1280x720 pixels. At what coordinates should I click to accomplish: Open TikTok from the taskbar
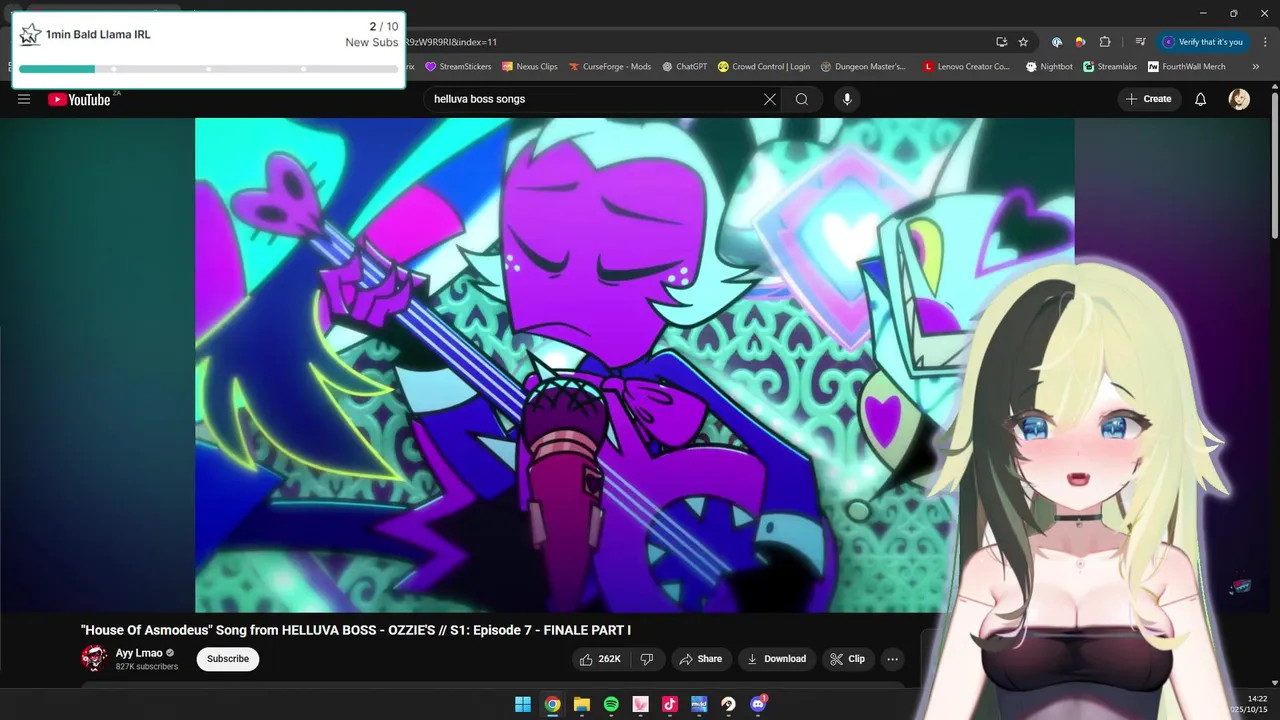[670, 704]
